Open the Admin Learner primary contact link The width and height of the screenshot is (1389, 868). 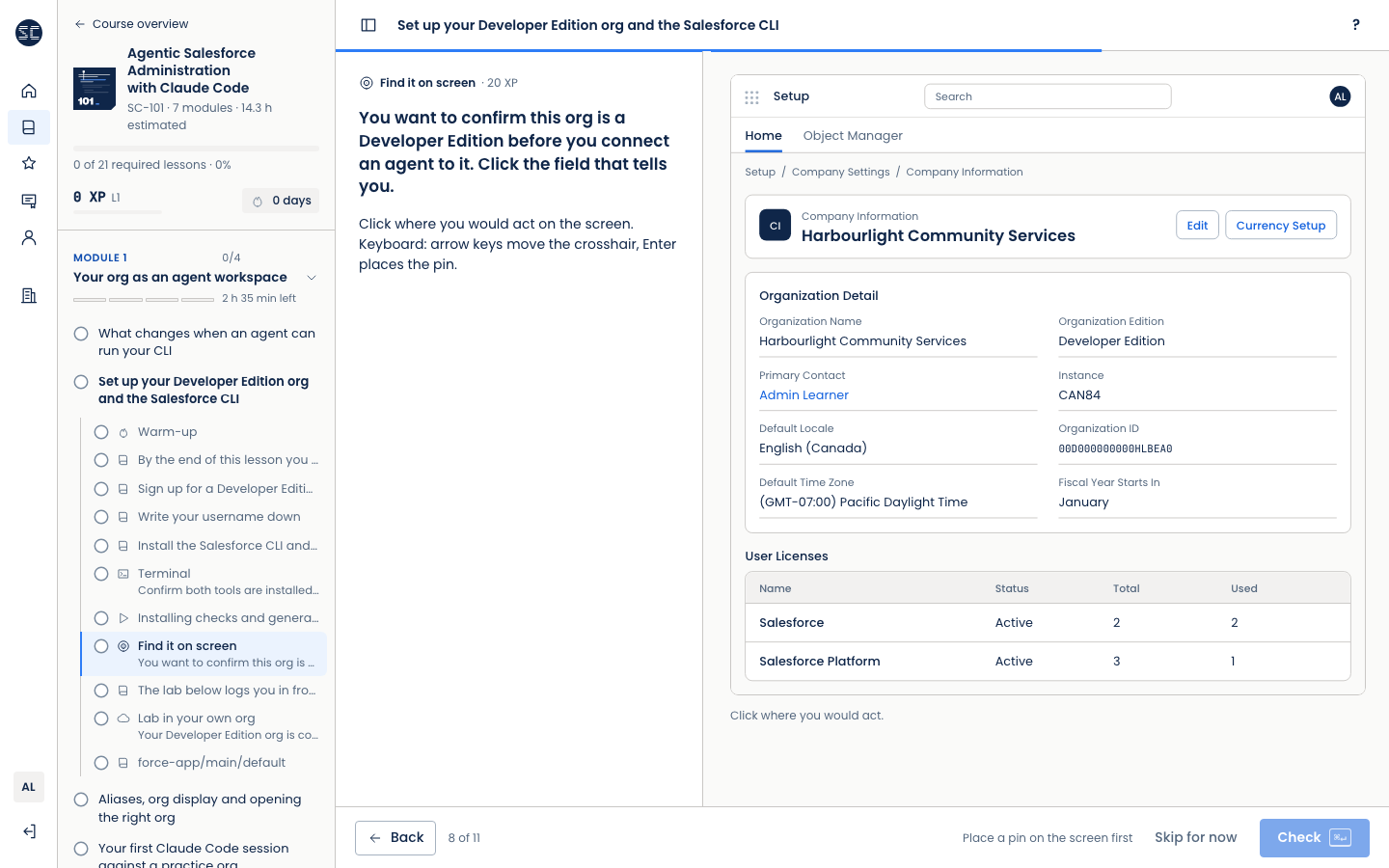coord(803,395)
